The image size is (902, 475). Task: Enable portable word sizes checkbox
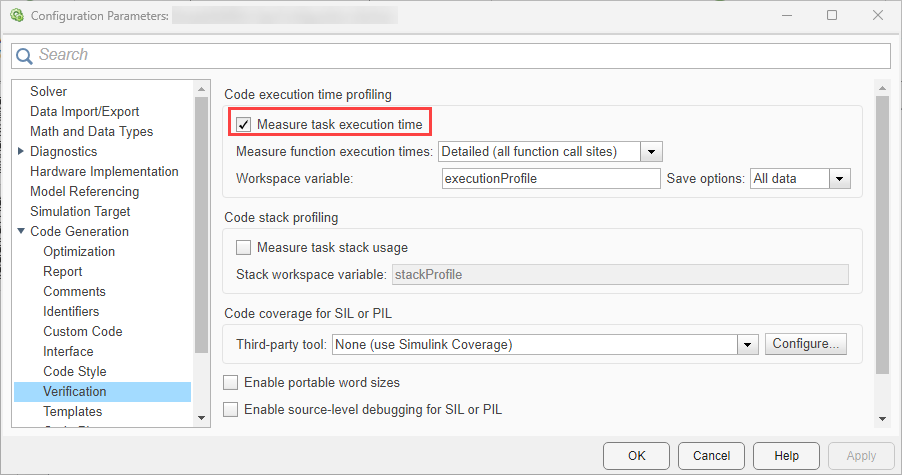231,382
